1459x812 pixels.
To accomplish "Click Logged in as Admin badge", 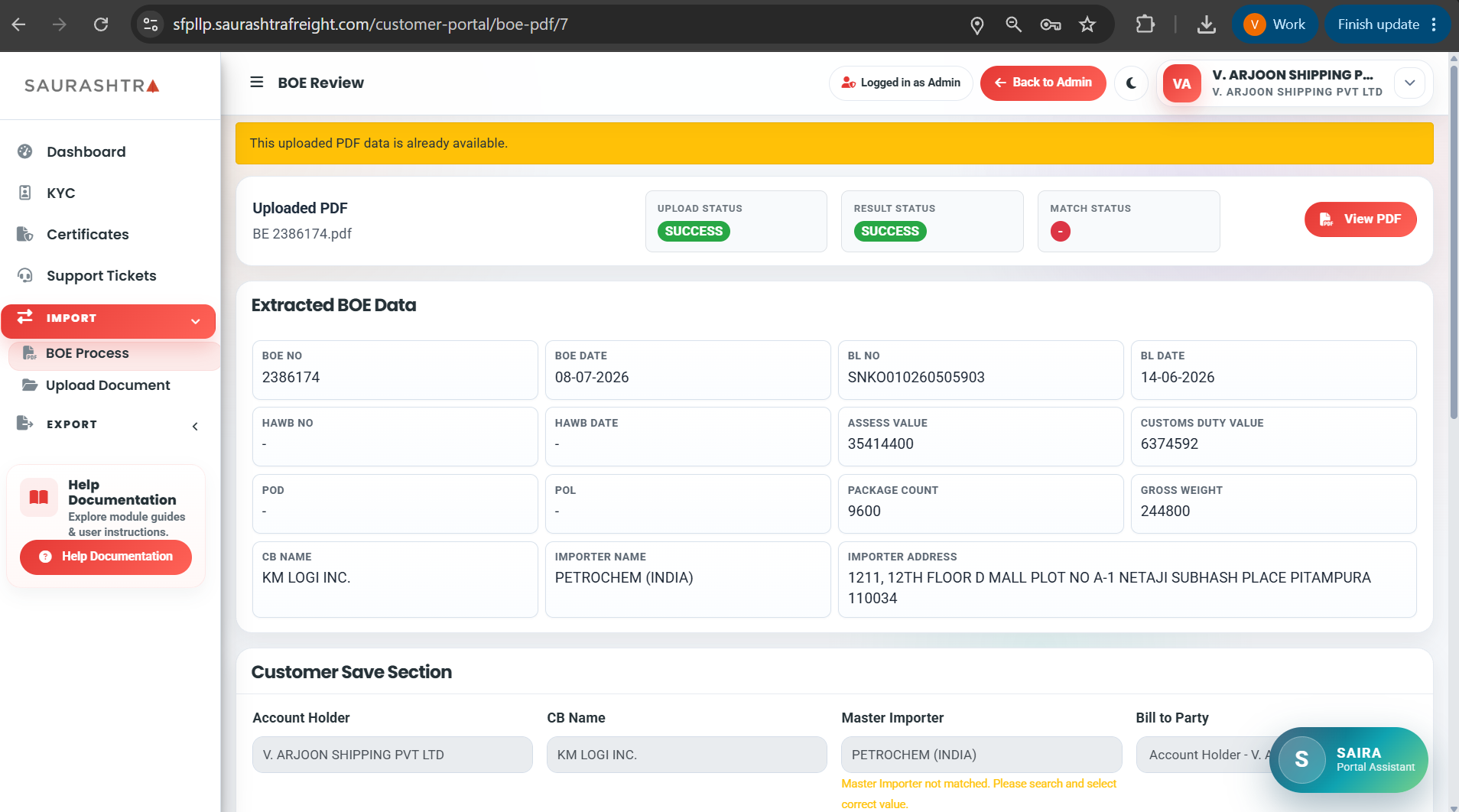I will click(x=901, y=83).
